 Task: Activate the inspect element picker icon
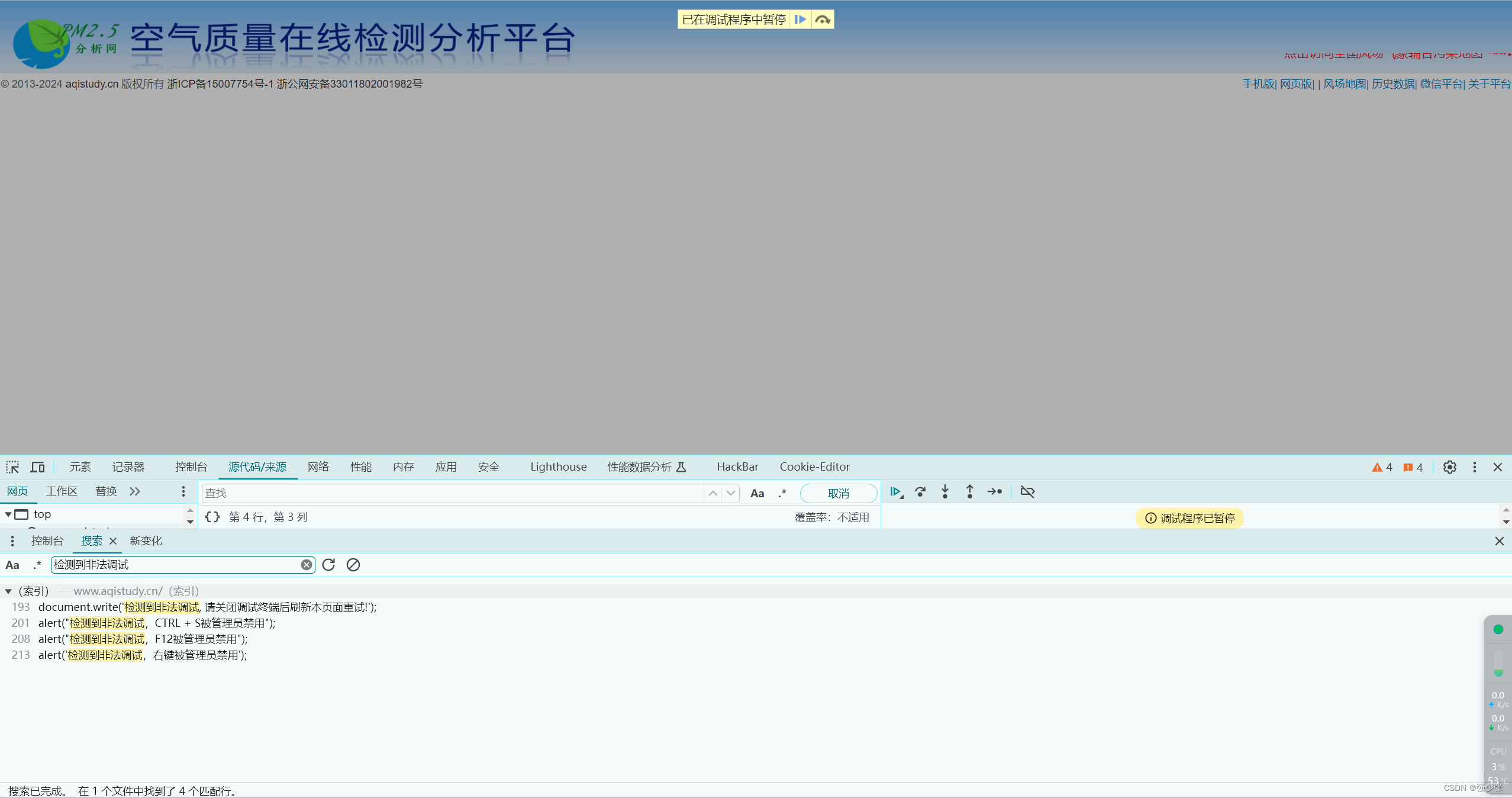point(12,467)
